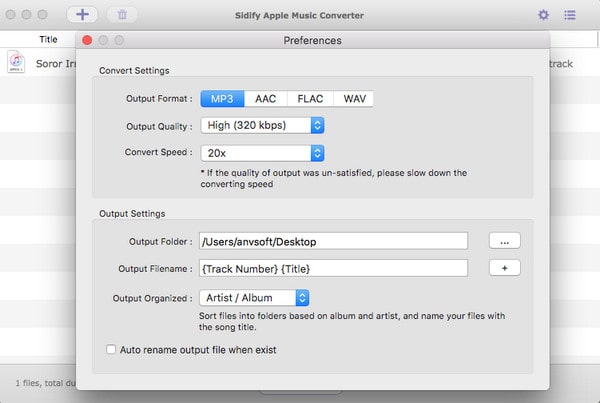Image resolution: width=600 pixels, height=403 pixels.
Task: Add files with the plus toolbar button
Action: click(82, 15)
